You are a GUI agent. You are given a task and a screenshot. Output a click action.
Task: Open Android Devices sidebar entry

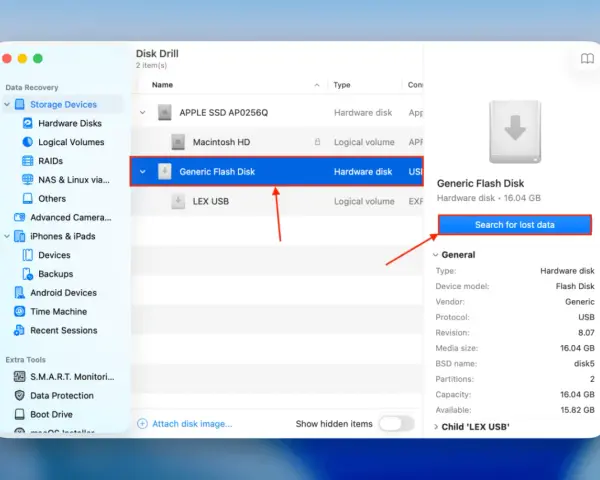(64, 292)
